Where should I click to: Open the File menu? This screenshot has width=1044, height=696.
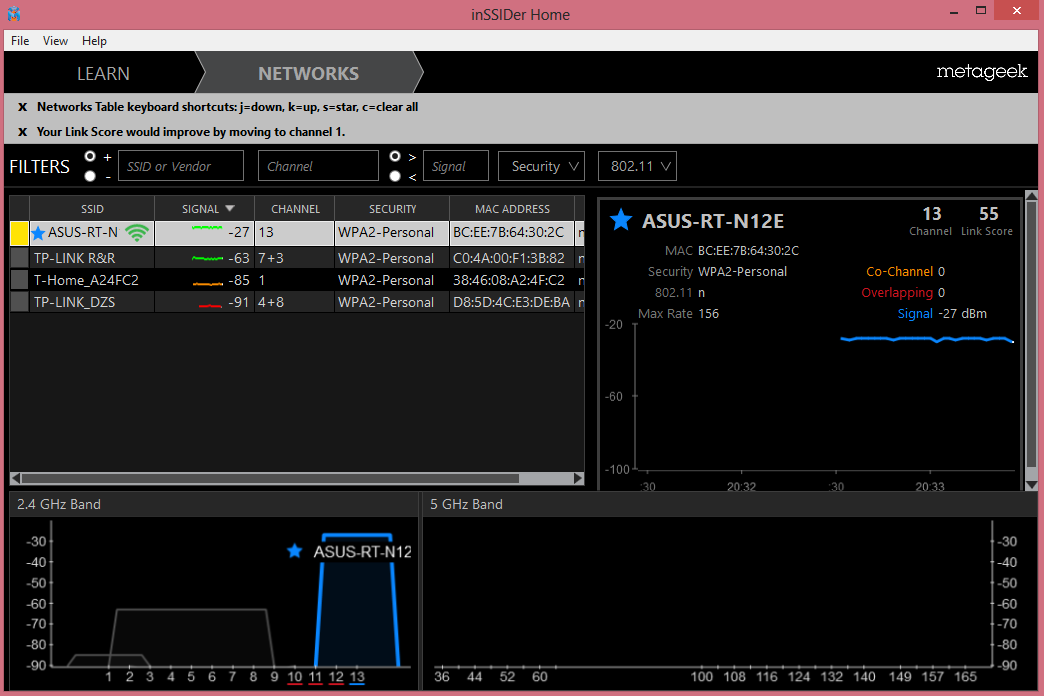[20, 41]
